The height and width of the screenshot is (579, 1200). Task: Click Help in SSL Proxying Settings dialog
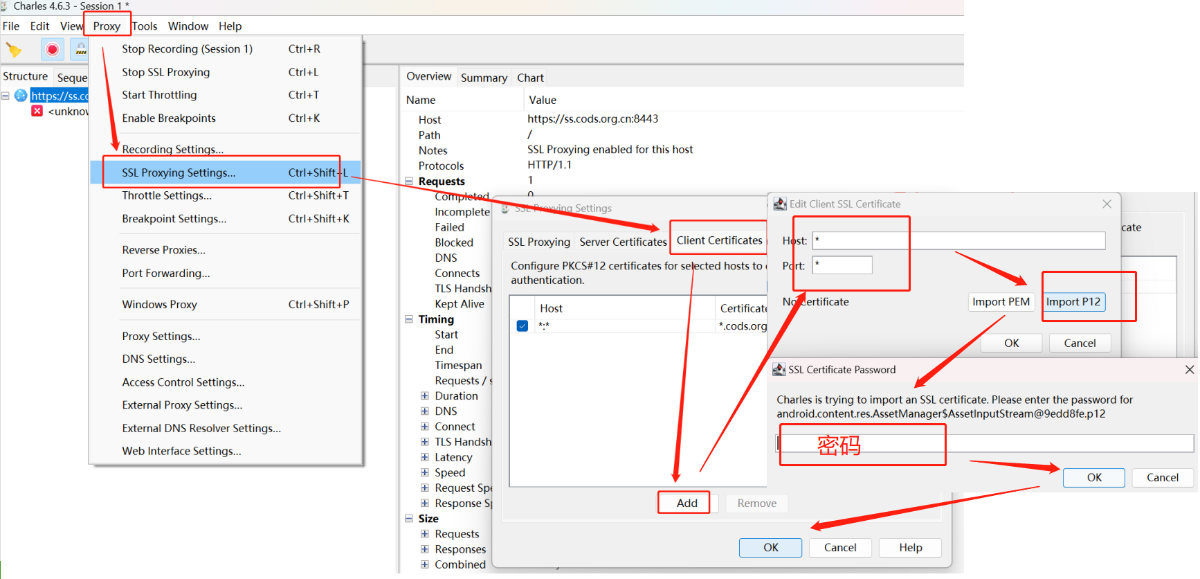910,547
